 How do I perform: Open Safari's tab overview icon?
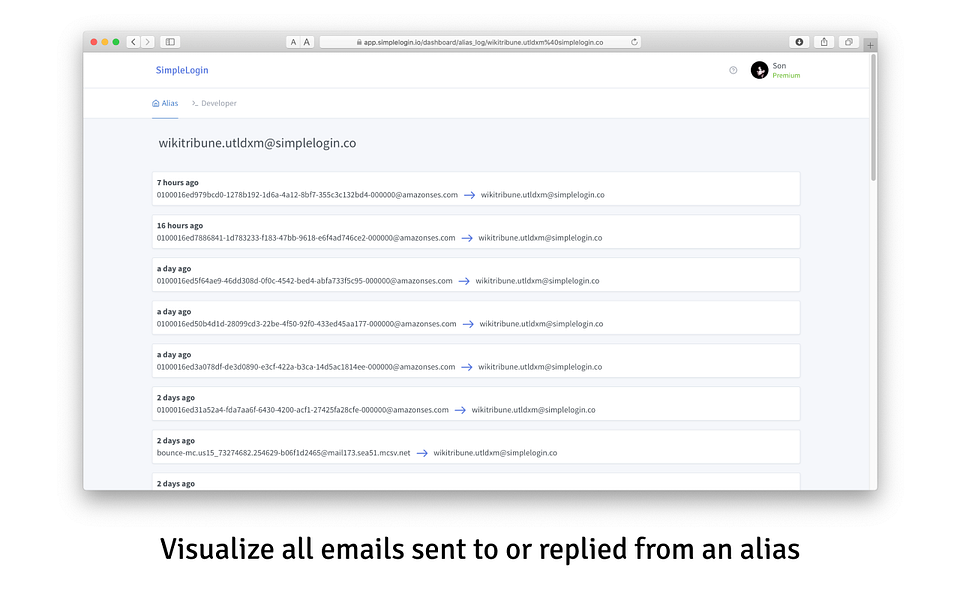coord(848,43)
